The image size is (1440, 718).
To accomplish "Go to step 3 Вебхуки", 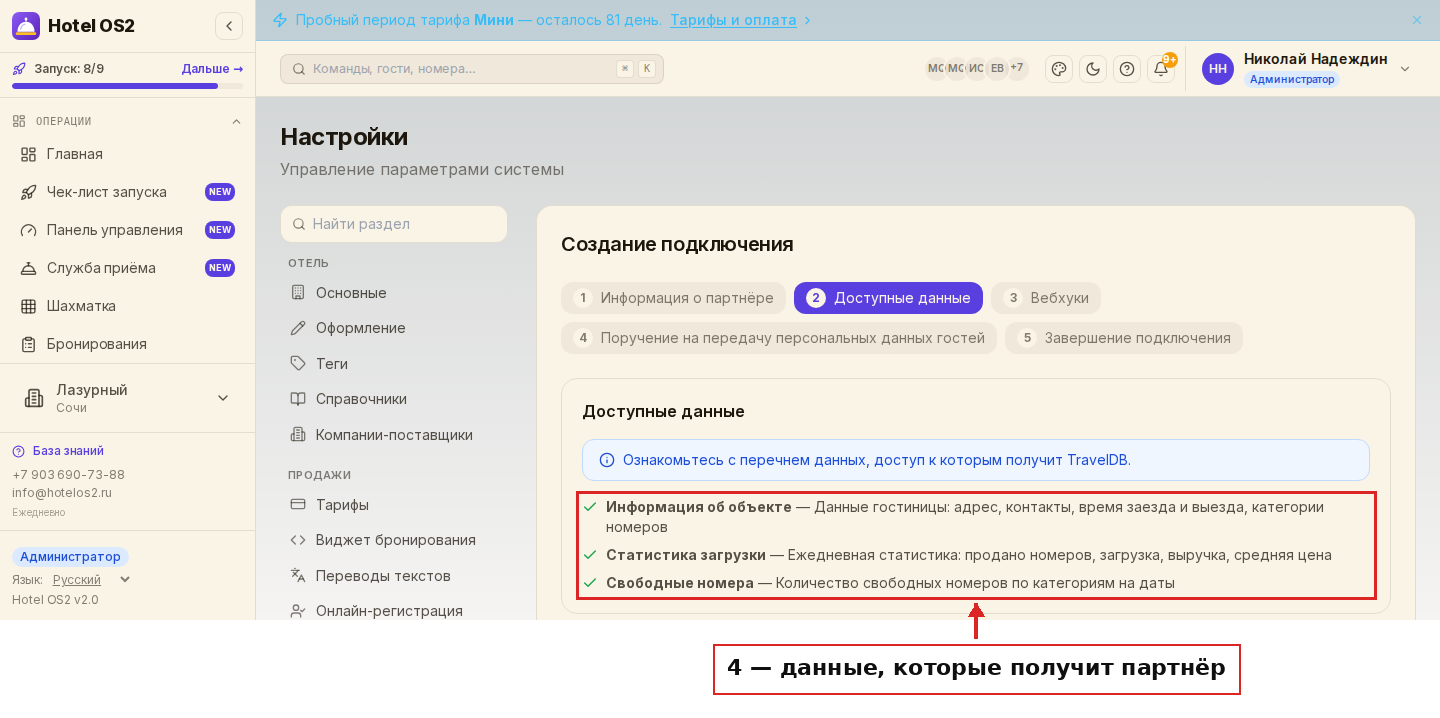I will coord(1046,298).
